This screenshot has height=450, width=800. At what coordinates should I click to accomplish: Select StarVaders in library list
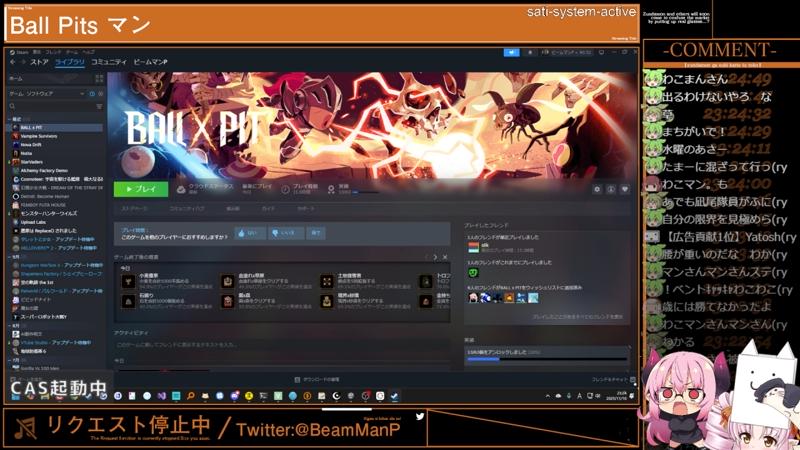56,162
